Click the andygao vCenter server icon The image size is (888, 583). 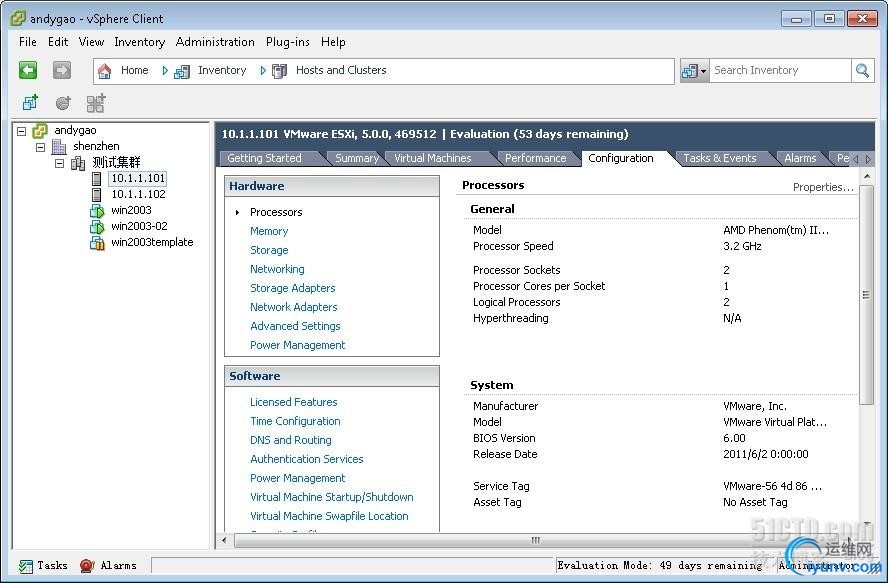pos(40,131)
